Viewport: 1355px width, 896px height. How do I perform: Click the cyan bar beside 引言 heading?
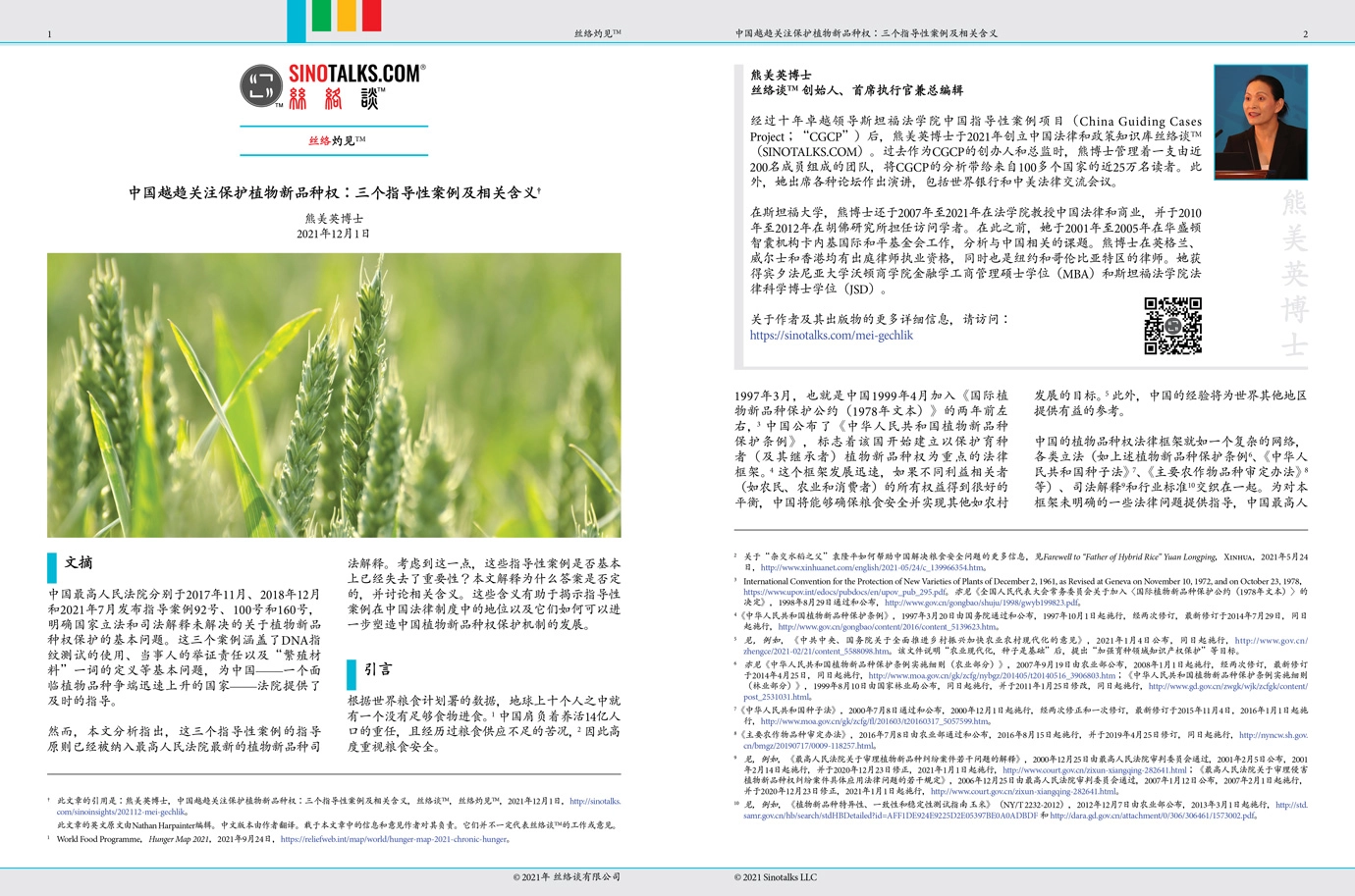[x=352, y=672]
